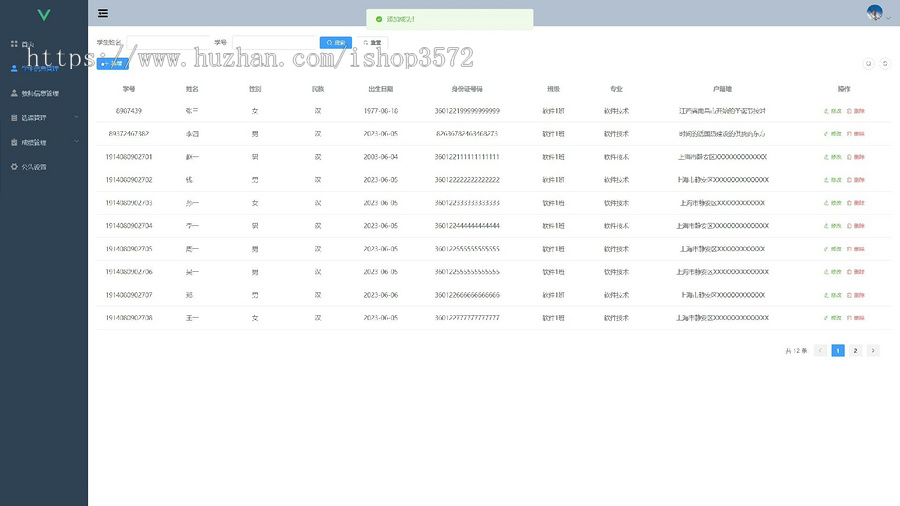The height and width of the screenshot is (506, 900).
Task: Click the blue 搜索 search button
Action: (336, 42)
